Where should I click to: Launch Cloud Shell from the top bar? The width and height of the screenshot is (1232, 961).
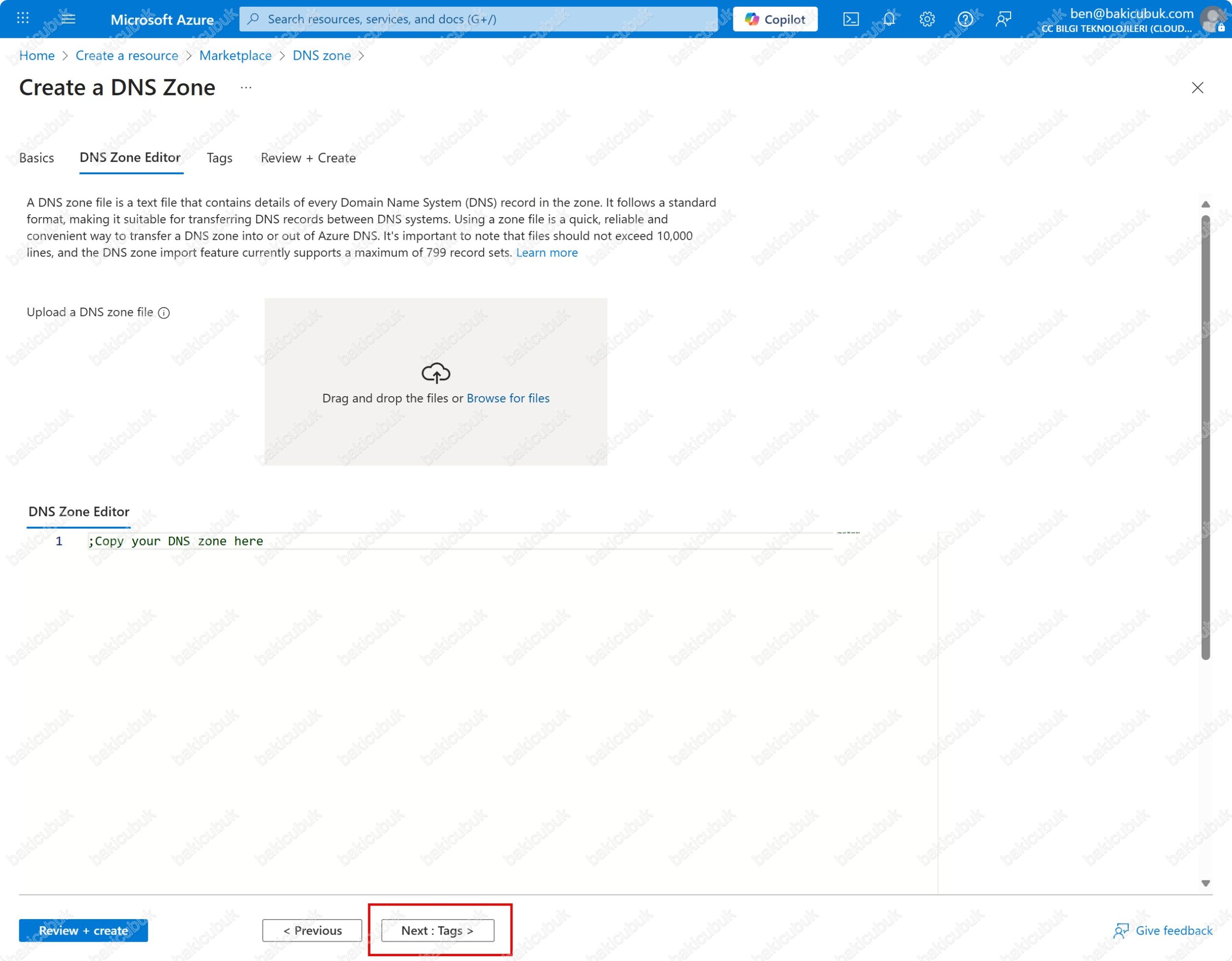tap(851, 19)
